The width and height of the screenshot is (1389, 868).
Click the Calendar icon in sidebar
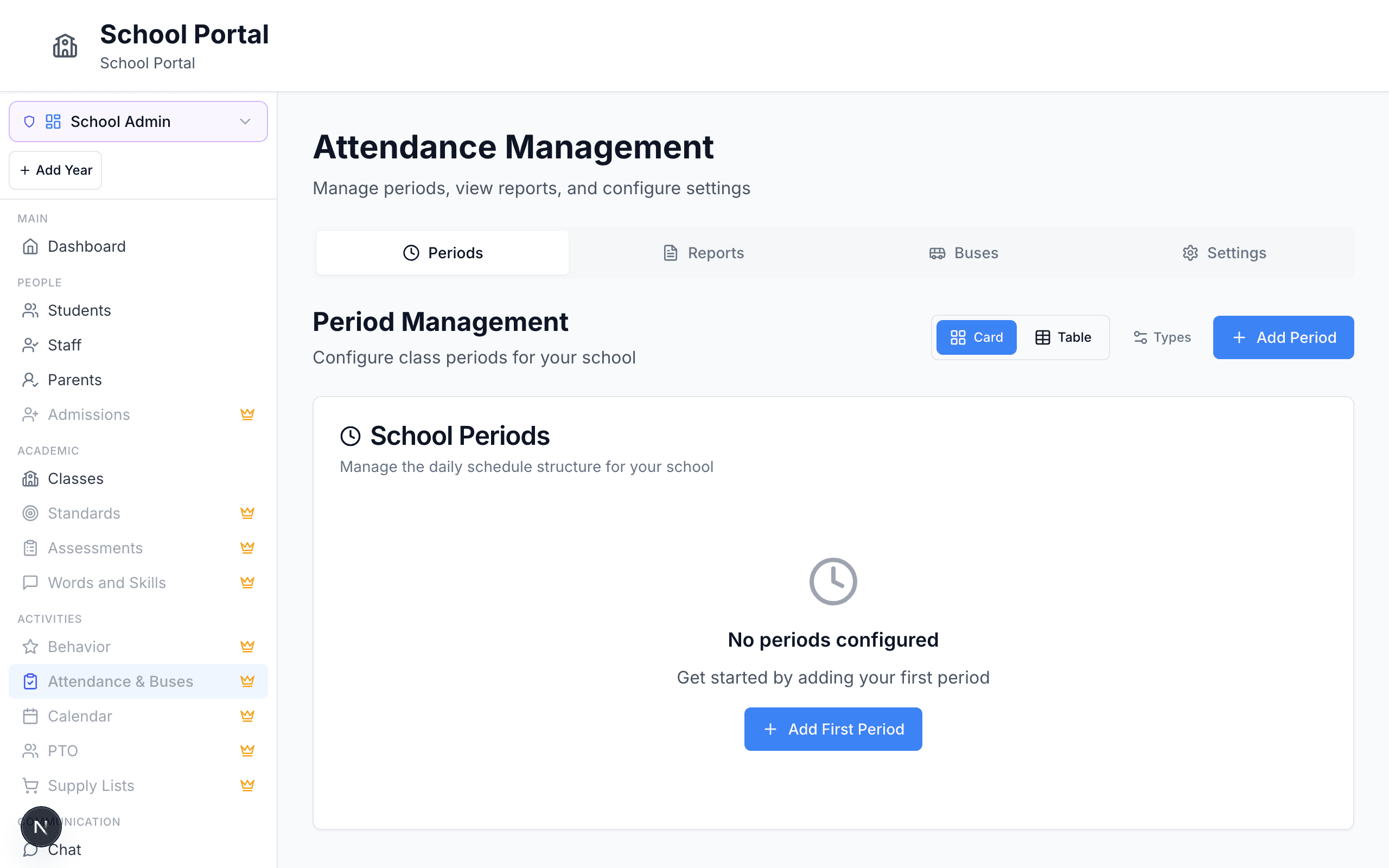coord(30,717)
